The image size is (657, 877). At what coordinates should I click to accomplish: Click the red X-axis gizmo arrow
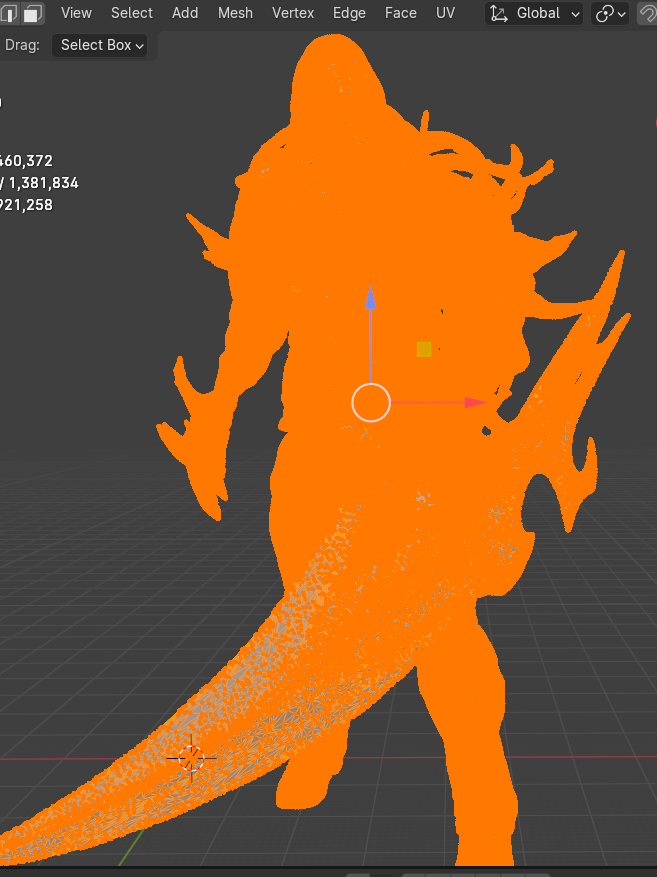[x=475, y=403]
